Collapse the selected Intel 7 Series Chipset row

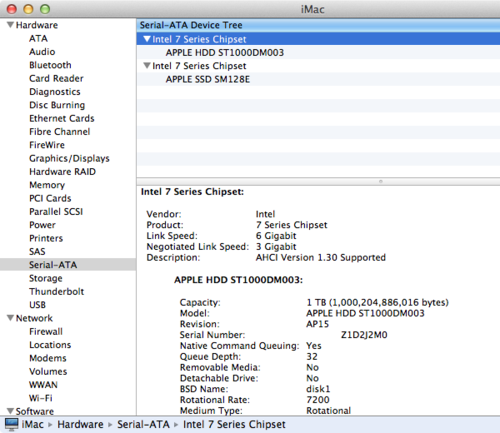[x=147, y=39]
